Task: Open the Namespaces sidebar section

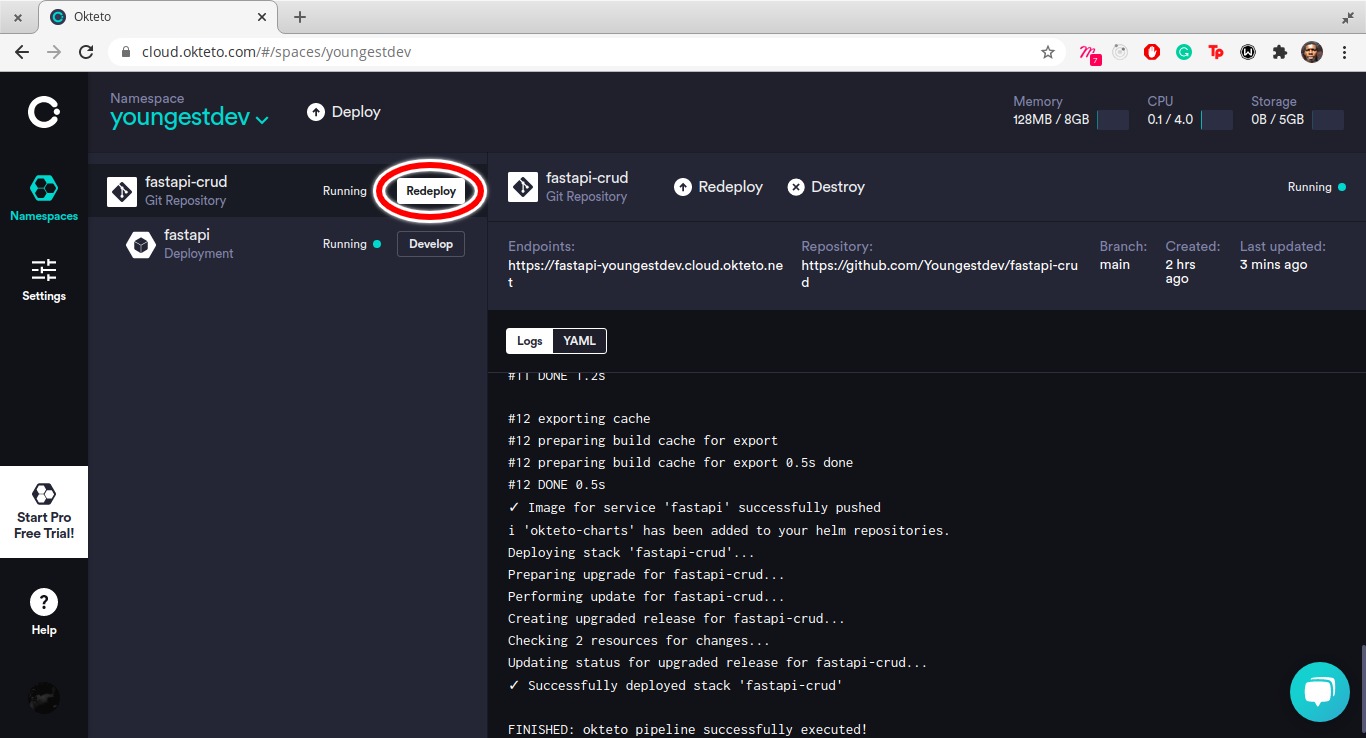Action: (44, 198)
